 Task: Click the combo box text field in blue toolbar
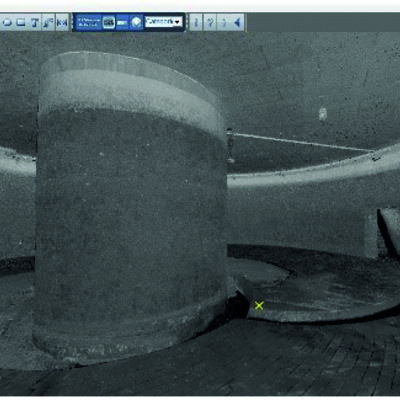tap(159, 22)
